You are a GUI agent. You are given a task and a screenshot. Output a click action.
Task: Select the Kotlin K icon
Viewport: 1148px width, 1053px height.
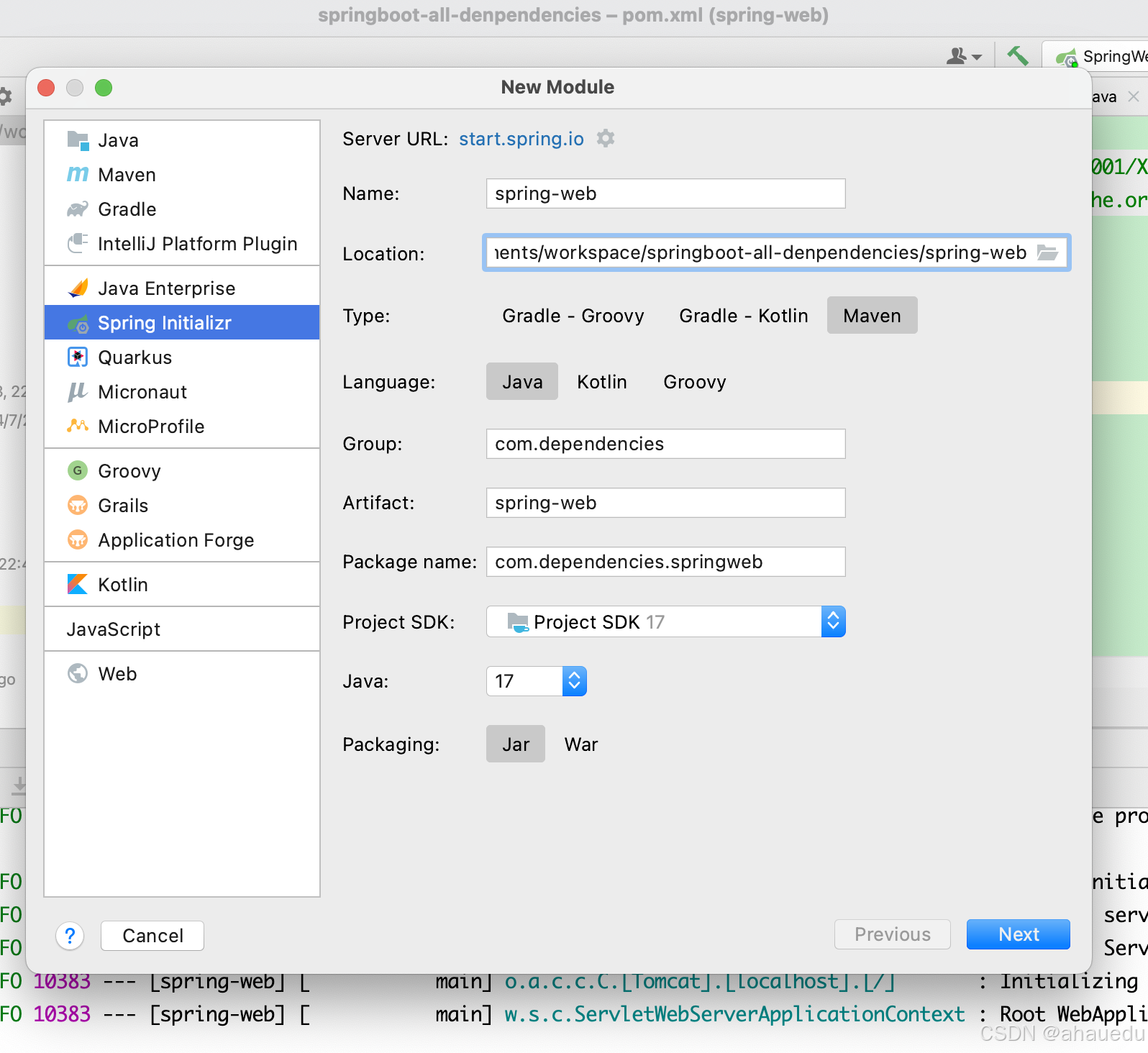pyautogui.click(x=78, y=585)
